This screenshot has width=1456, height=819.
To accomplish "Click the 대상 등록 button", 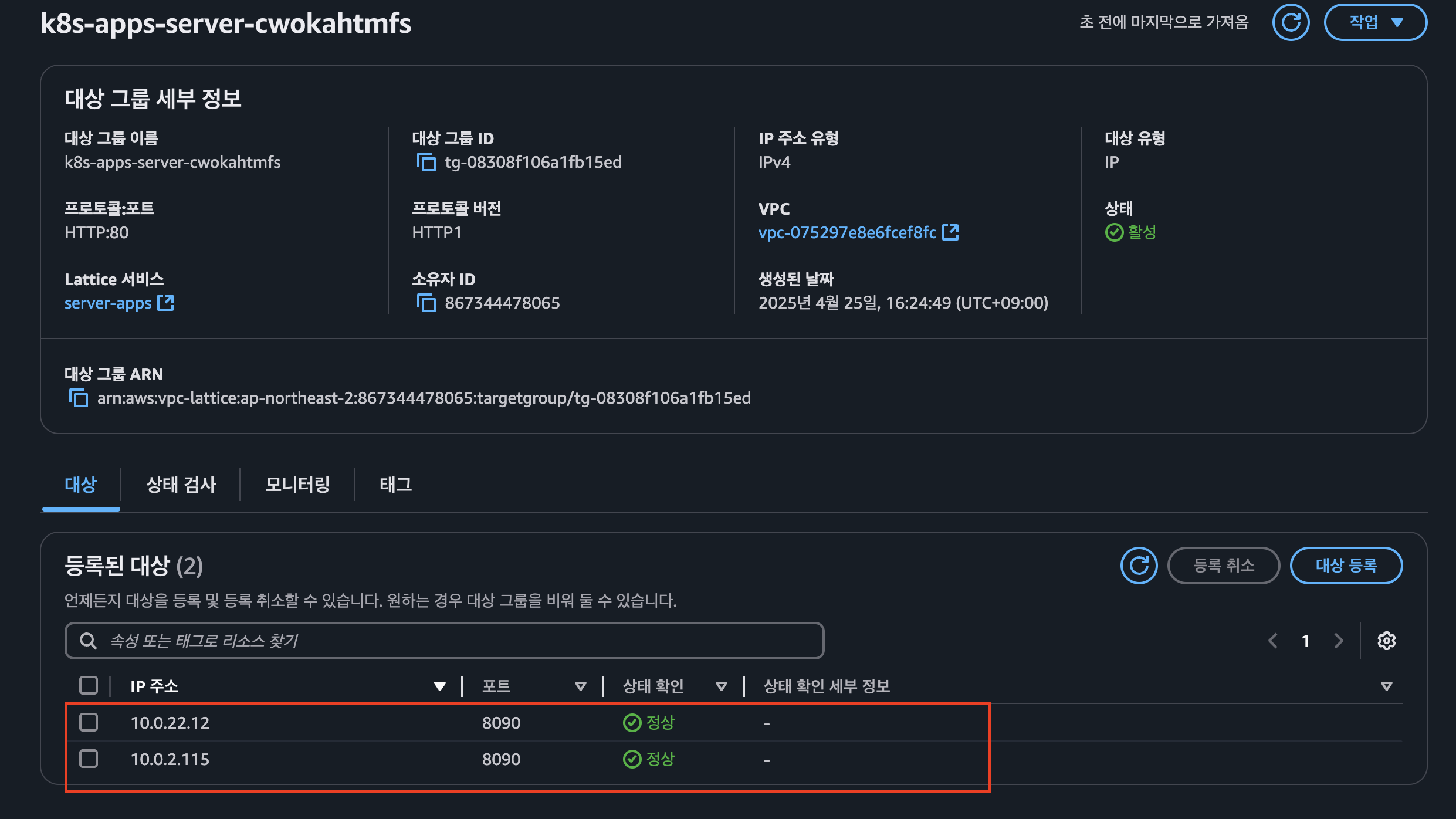I will coord(1346,566).
